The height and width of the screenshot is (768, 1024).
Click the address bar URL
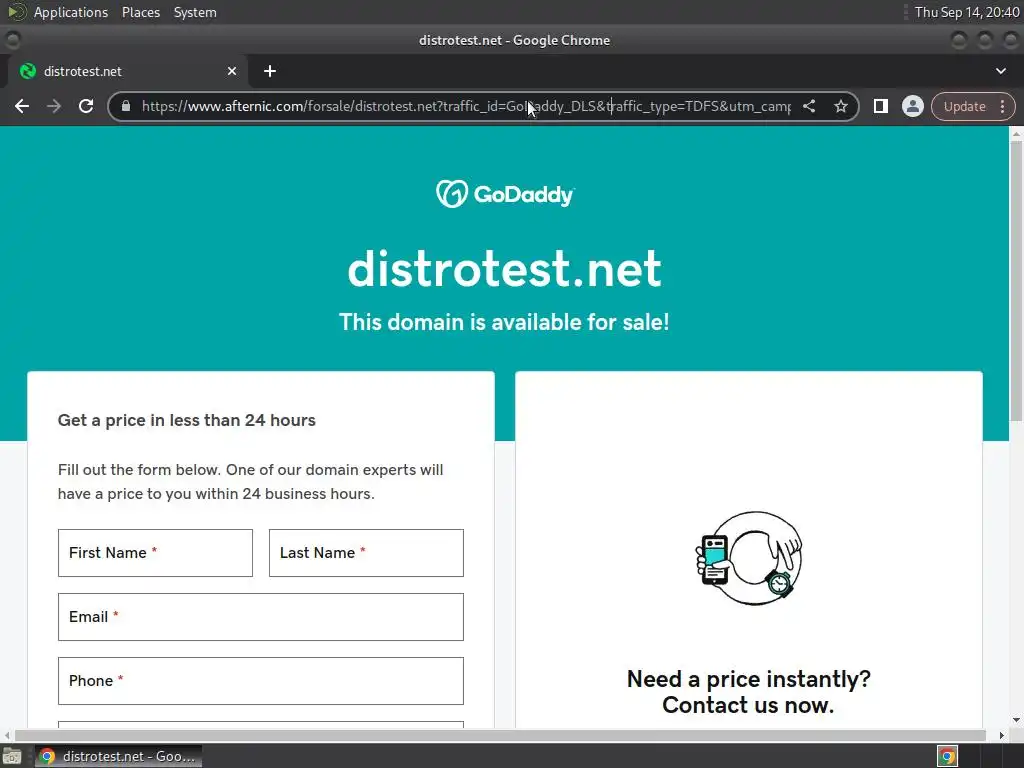466,106
